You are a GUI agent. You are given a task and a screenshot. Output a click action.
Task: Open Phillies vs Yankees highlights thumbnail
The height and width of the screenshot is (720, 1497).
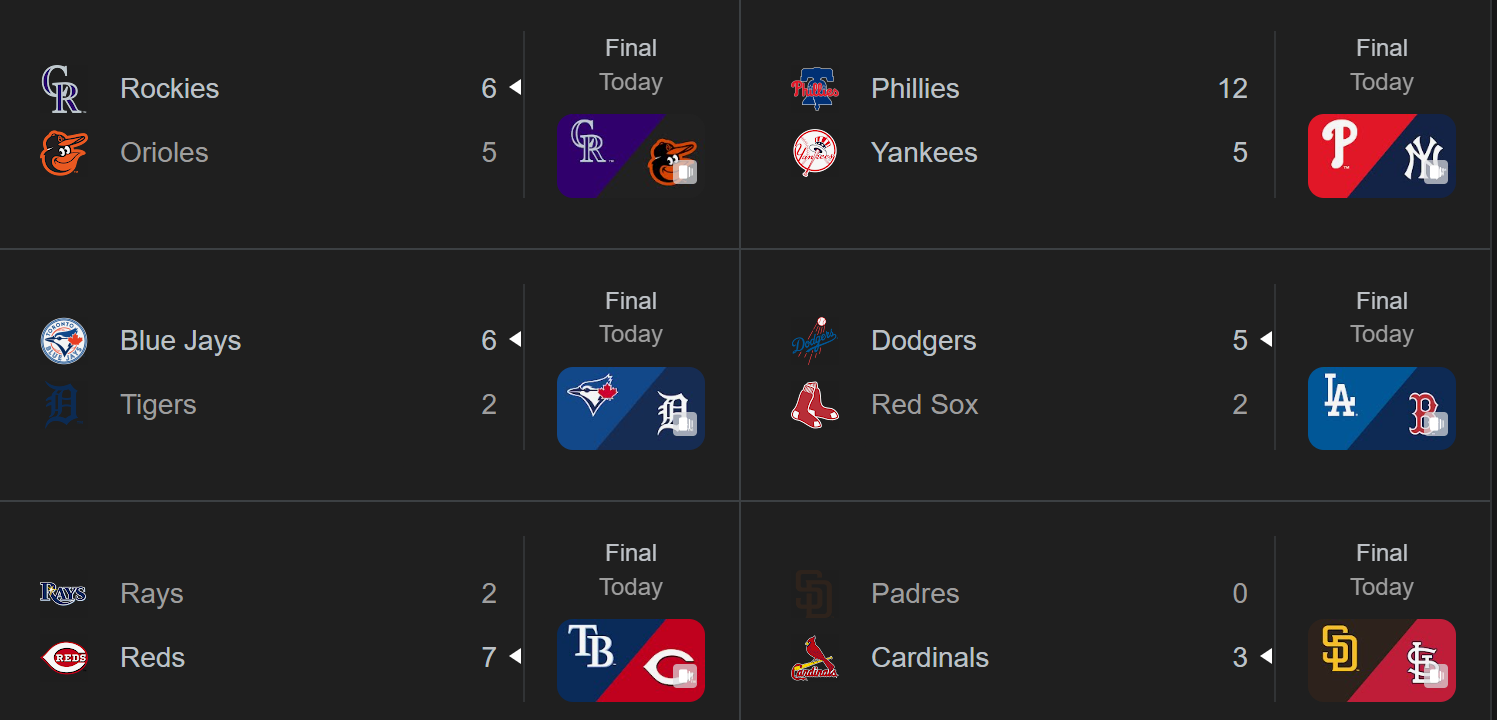[x=1381, y=155]
